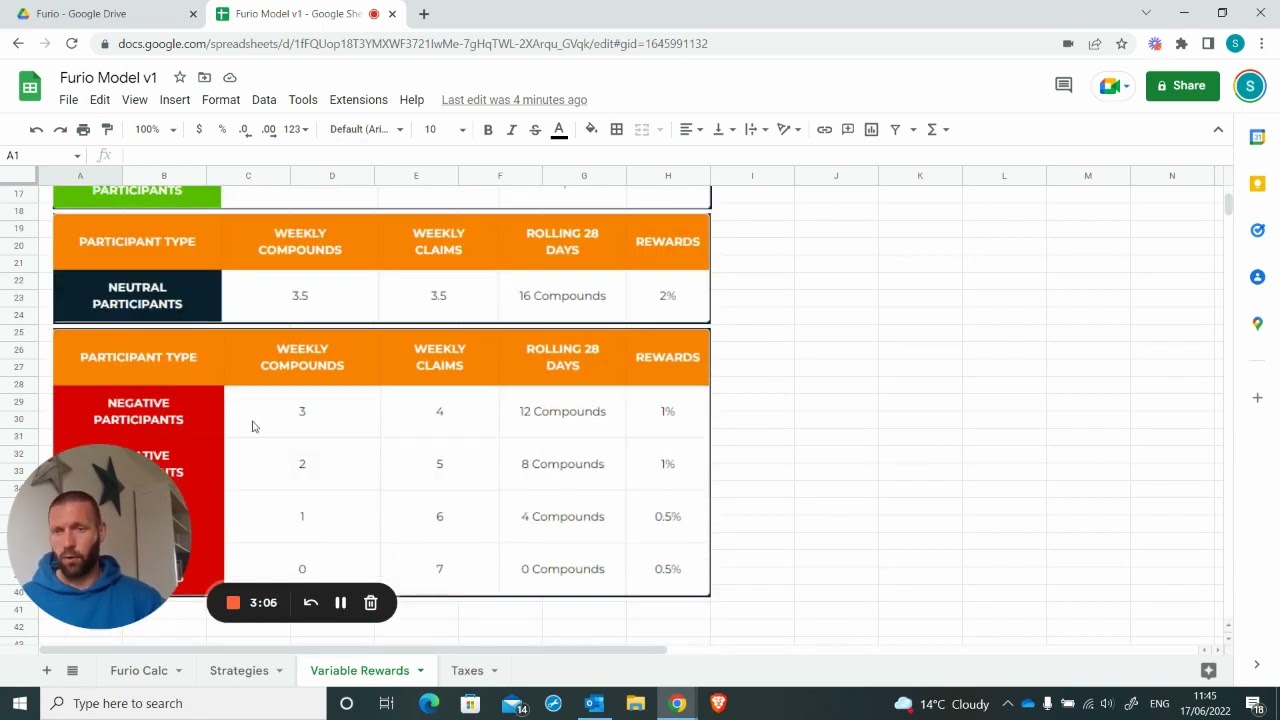
Task: Add a new sheet with plus
Action: [x=46, y=671]
